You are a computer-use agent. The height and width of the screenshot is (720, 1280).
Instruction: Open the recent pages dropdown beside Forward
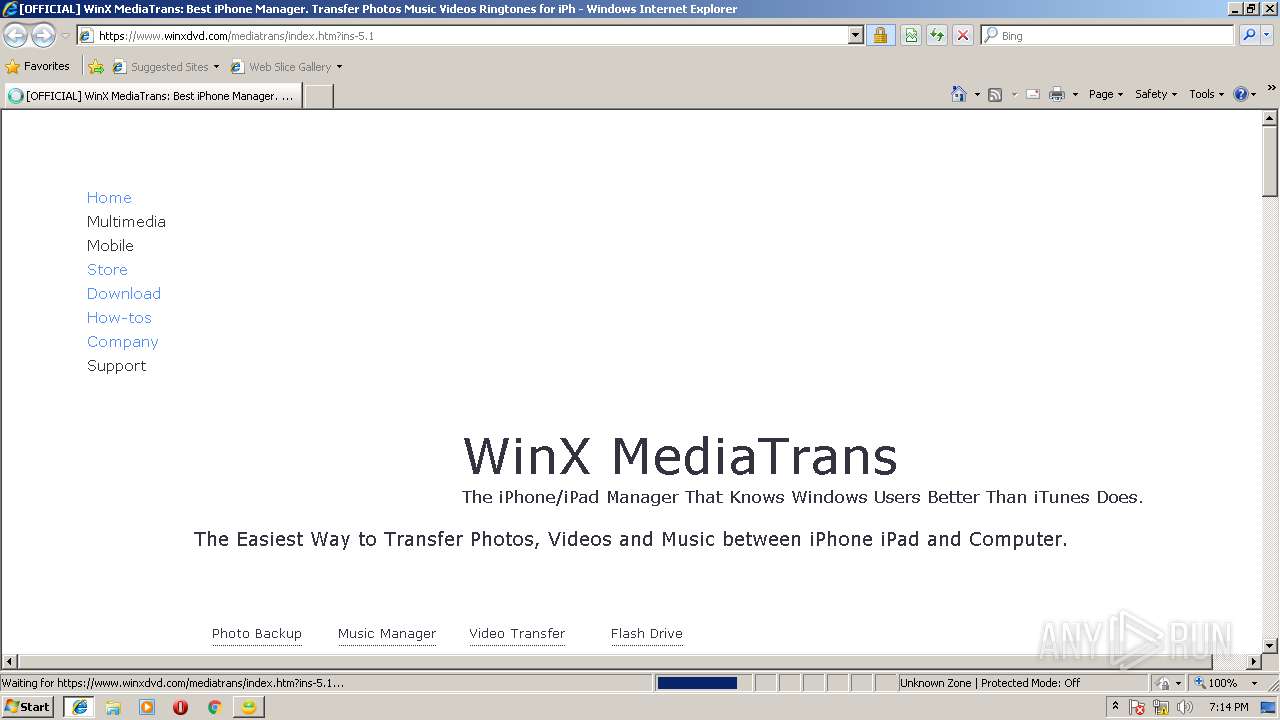click(x=65, y=36)
